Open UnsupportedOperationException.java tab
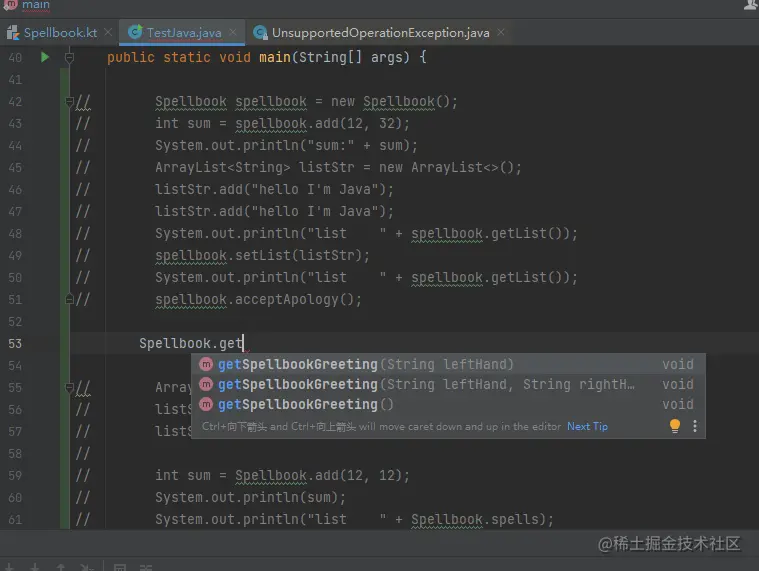This screenshot has width=759, height=571. pos(380,33)
